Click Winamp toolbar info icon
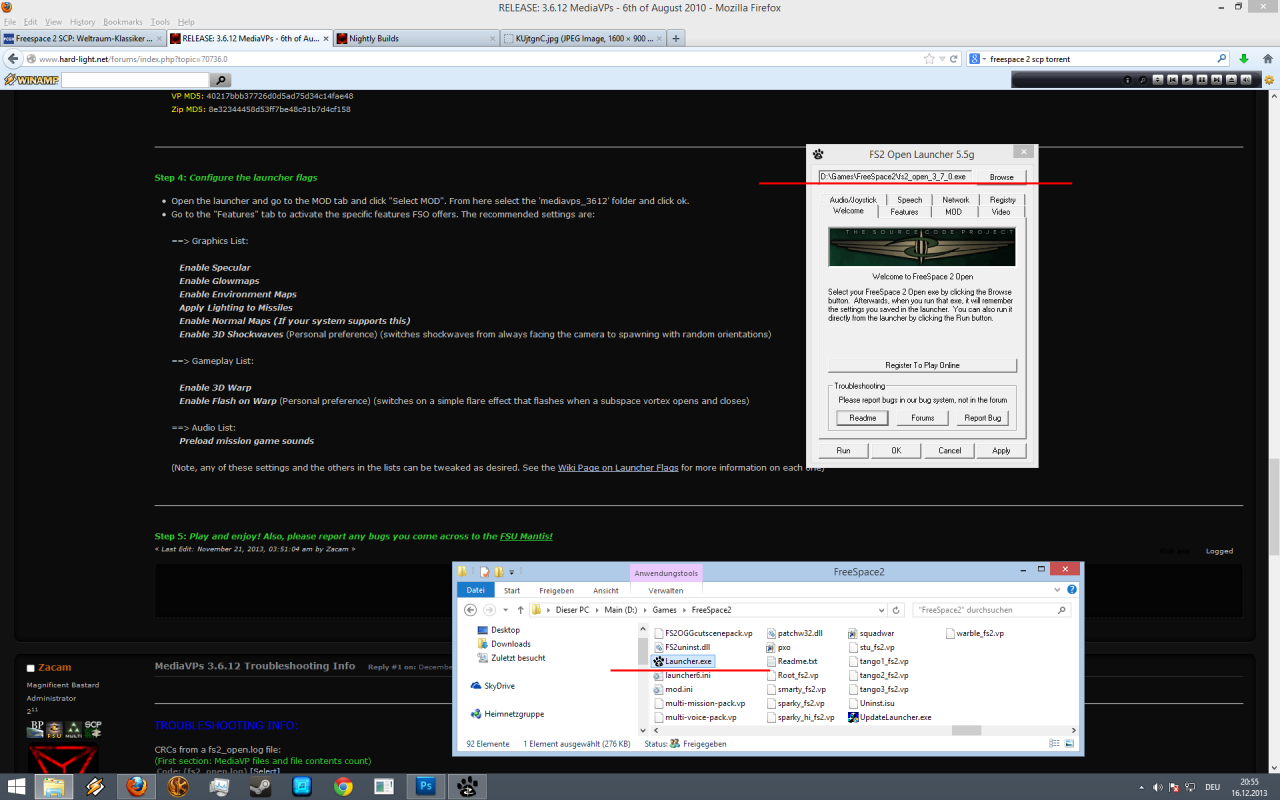The height and width of the screenshot is (800, 1280). (x=1128, y=80)
